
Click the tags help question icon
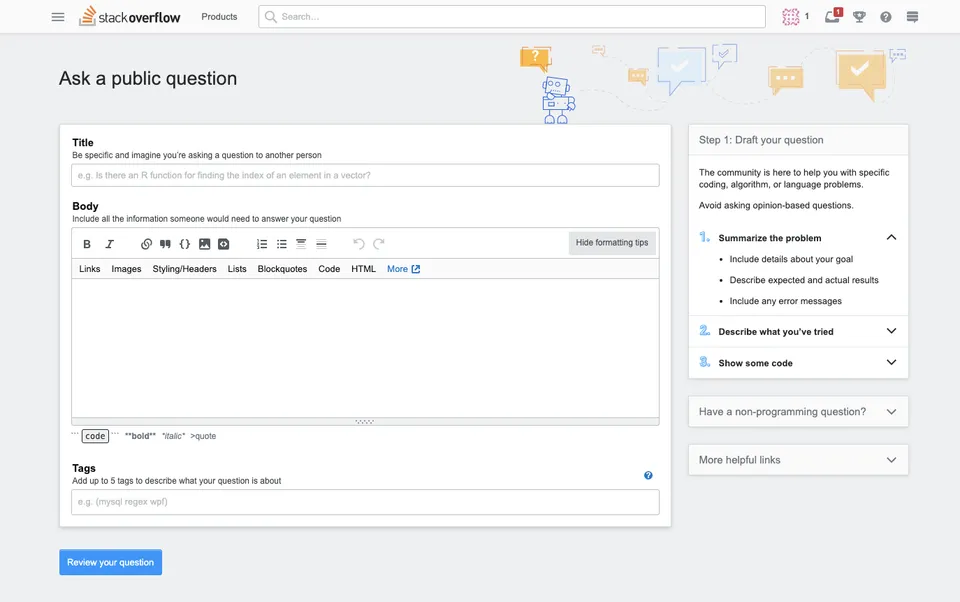click(x=648, y=475)
